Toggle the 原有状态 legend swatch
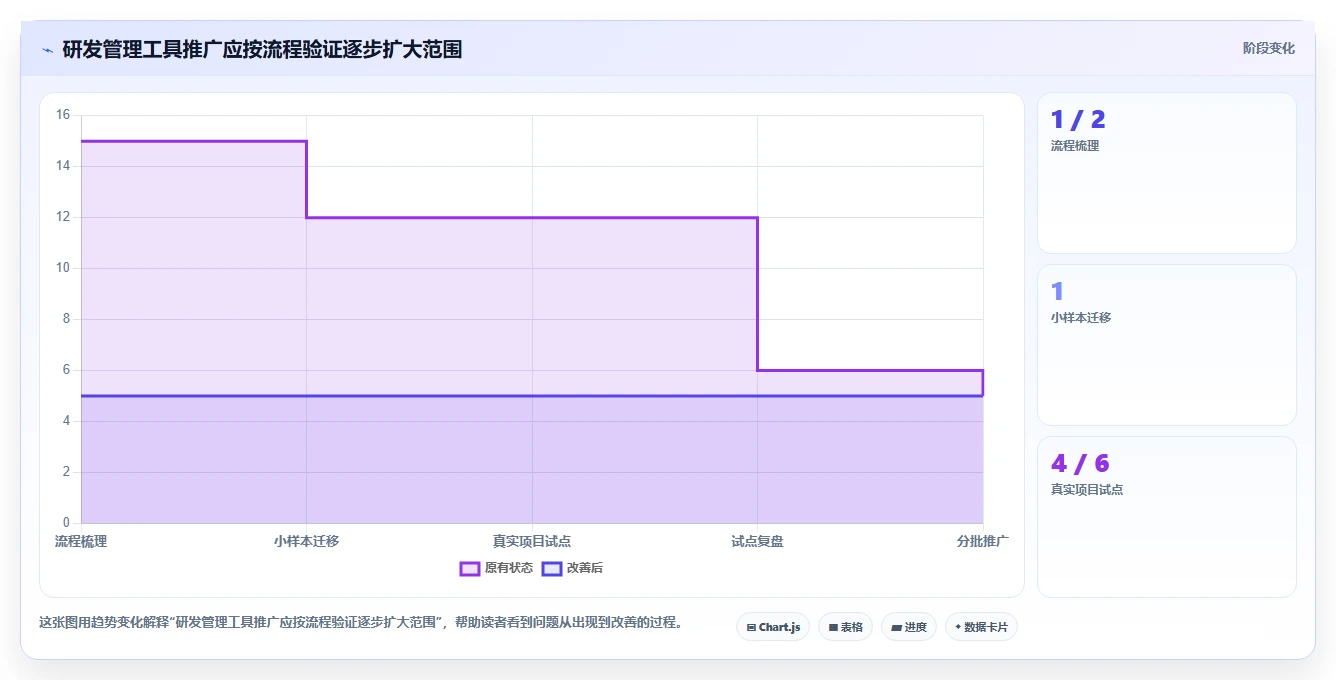The height and width of the screenshot is (680, 1336). click(x=470, y=568)
